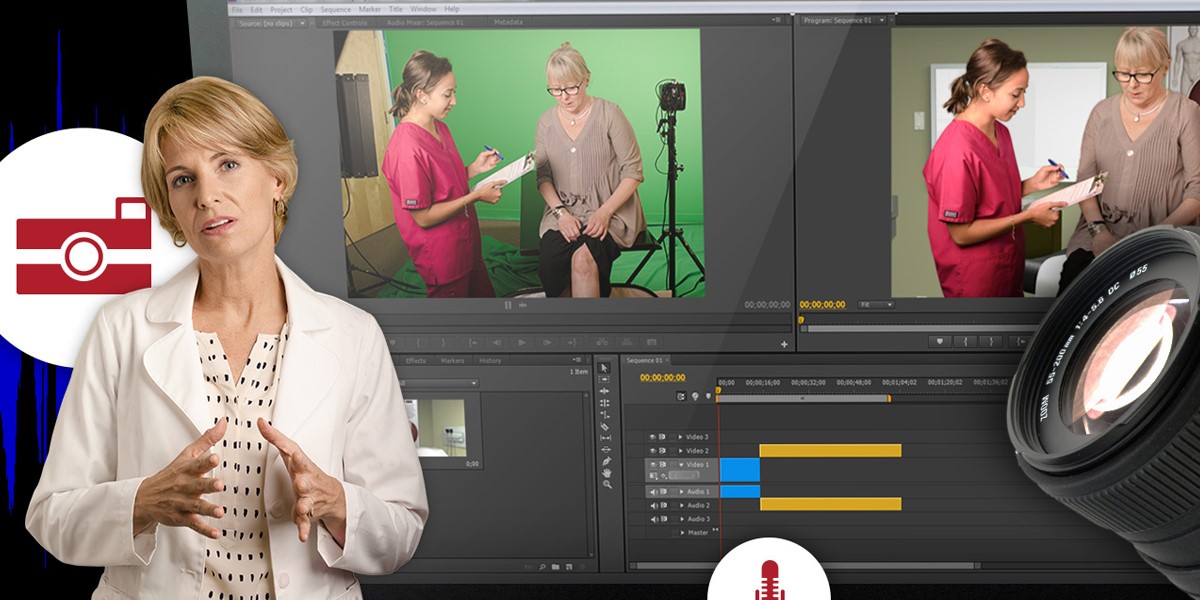
Task: Select the blue clip on Video 1
Action: [x=740, y=469]
